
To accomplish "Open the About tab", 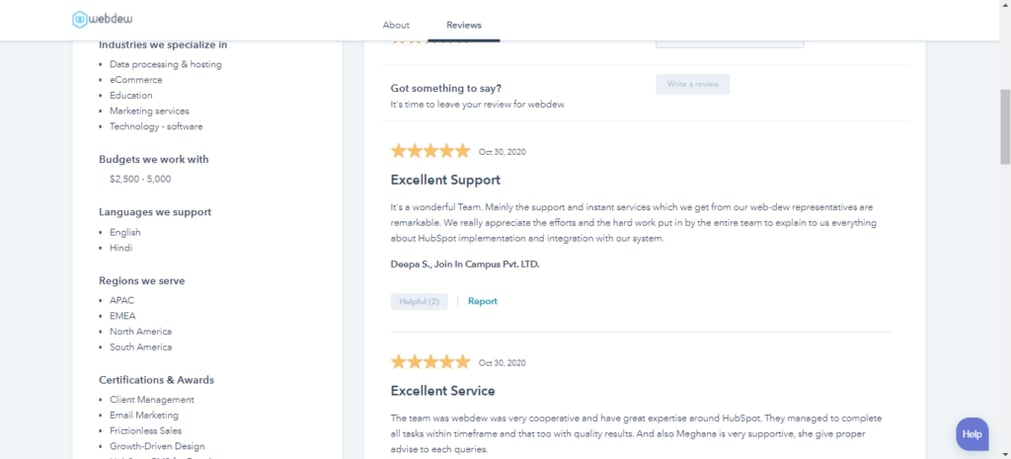I will pyautogui.click(x=396, y=25).
